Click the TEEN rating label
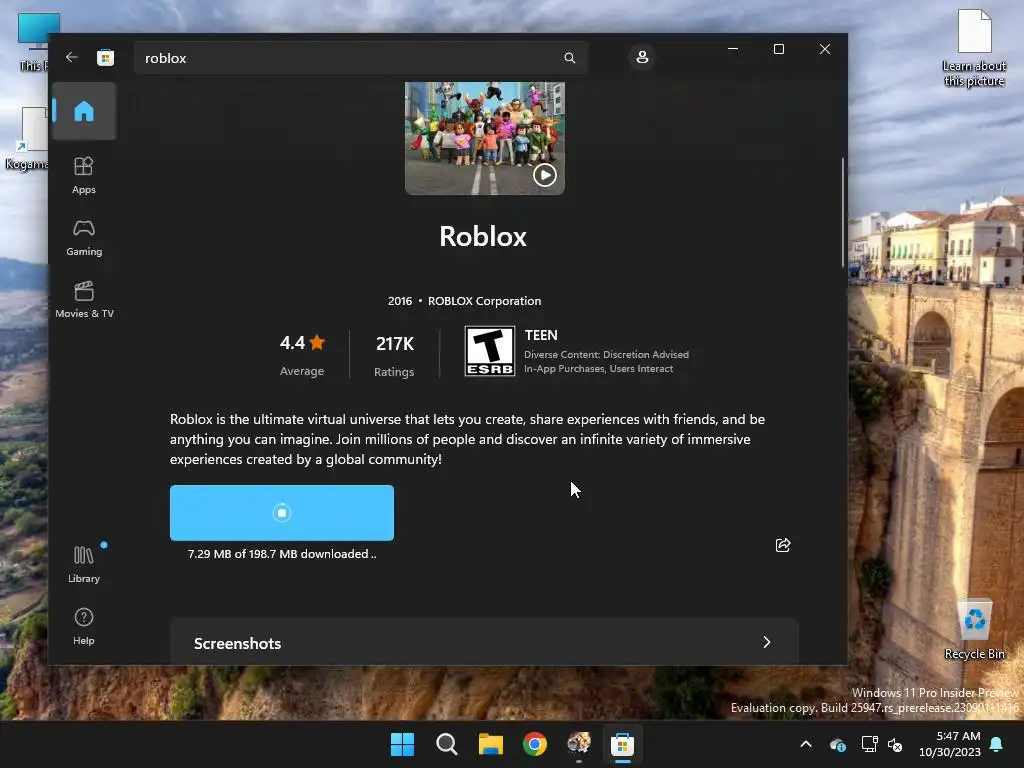This screenshot has width=1024, height=768. (x=541, y=335)
